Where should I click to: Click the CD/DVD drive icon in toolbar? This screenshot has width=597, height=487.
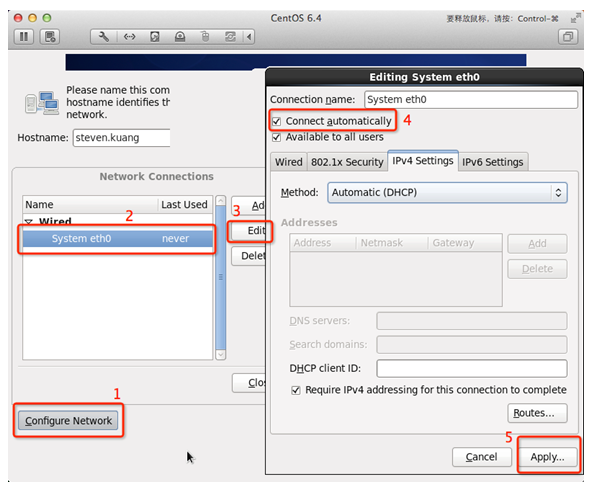tap(180, 37)
